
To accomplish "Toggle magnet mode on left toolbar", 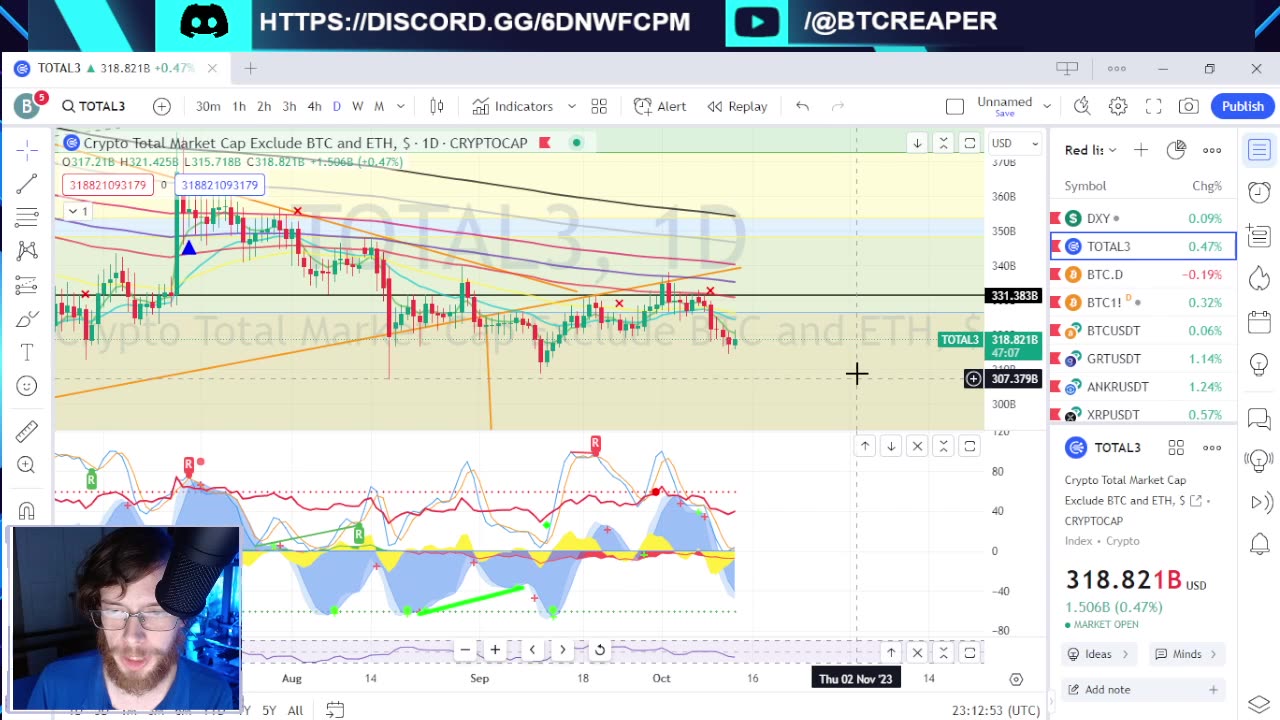I will (27, 511).
